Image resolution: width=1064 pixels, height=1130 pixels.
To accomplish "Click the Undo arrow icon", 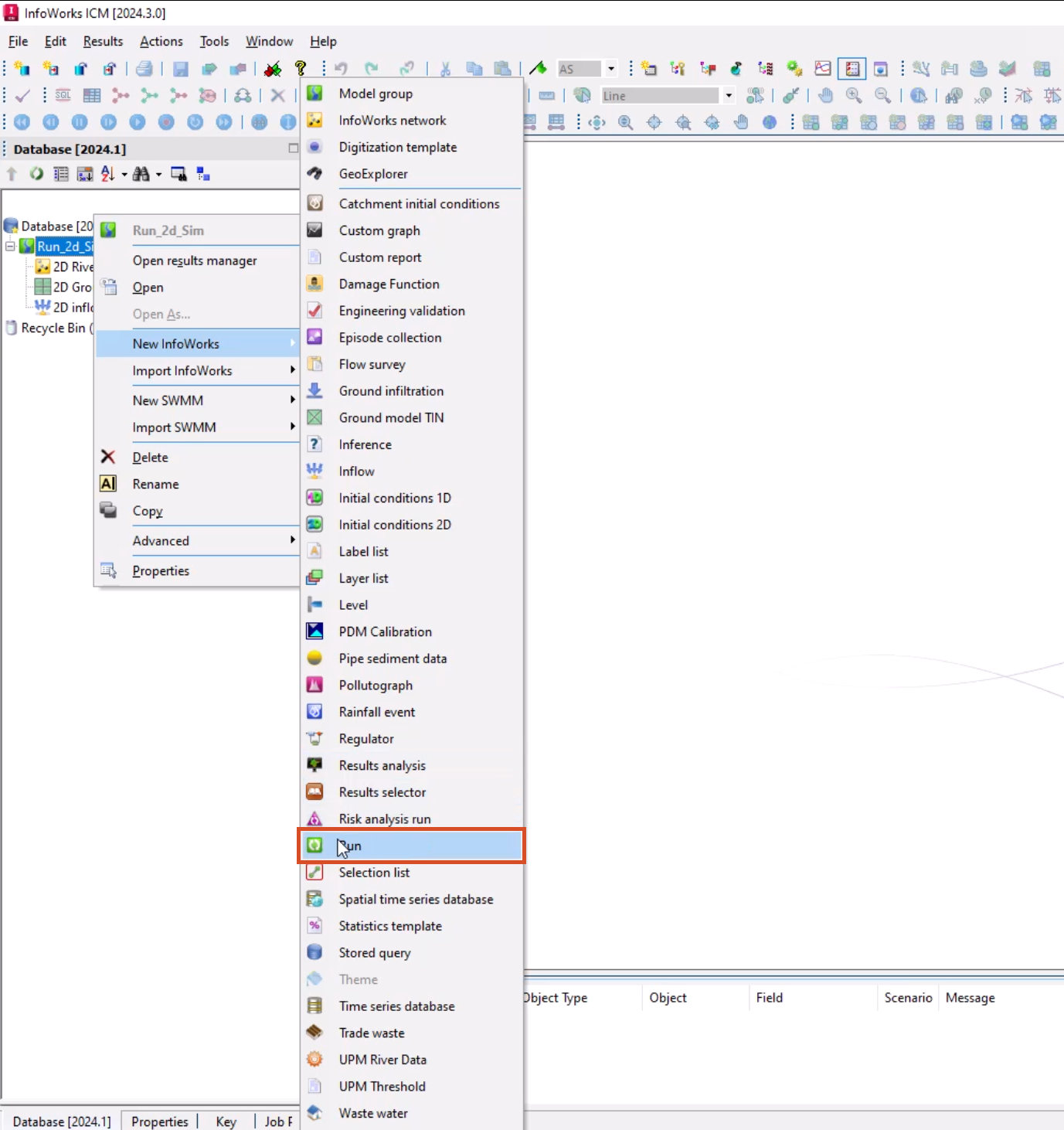I will point(341,69).
